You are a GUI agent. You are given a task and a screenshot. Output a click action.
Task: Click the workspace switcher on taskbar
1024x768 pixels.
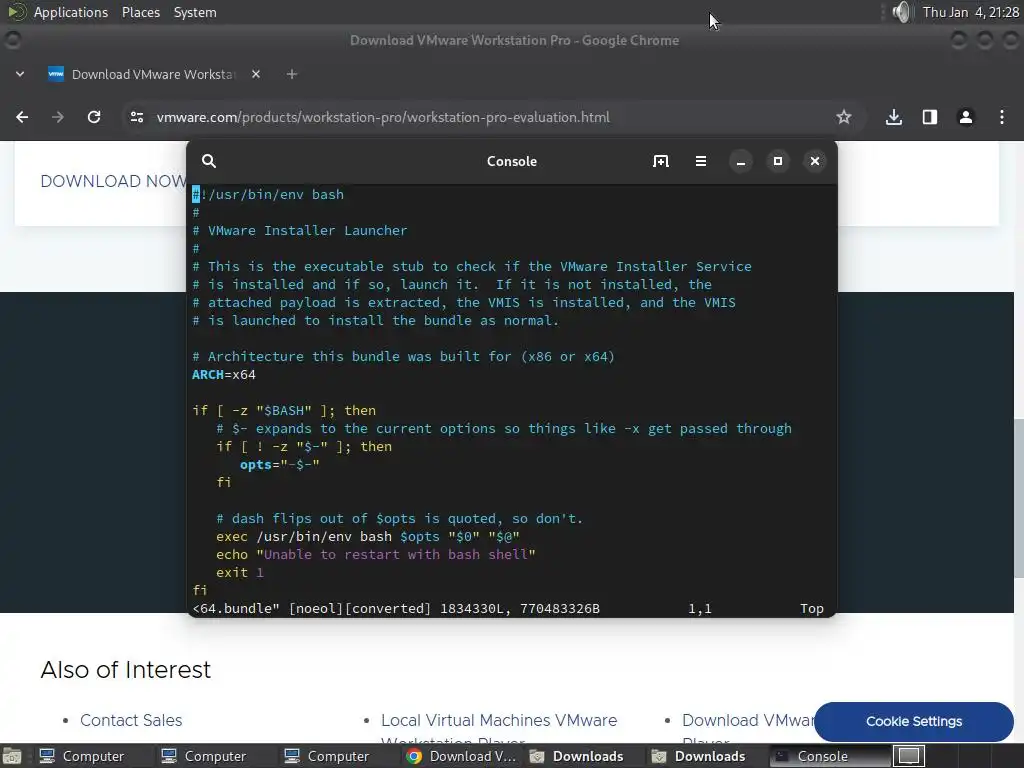click(x=908, y=756)
